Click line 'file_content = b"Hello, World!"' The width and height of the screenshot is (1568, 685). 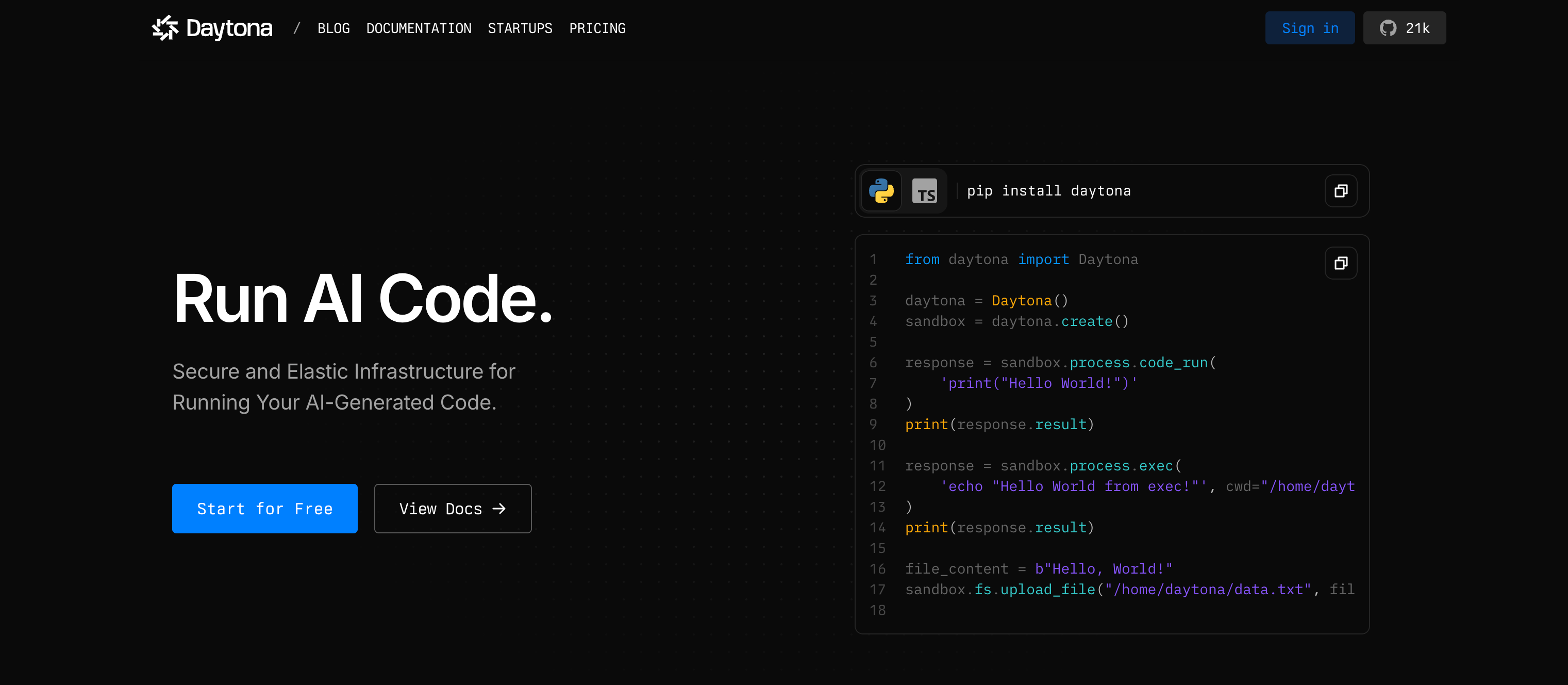[x=1039, y=569]
